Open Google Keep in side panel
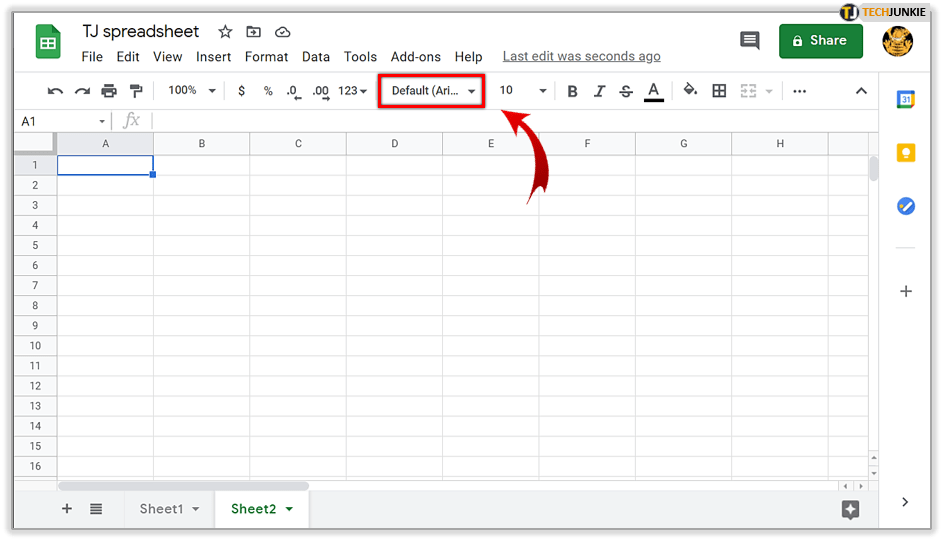 (x=906, y=153)
